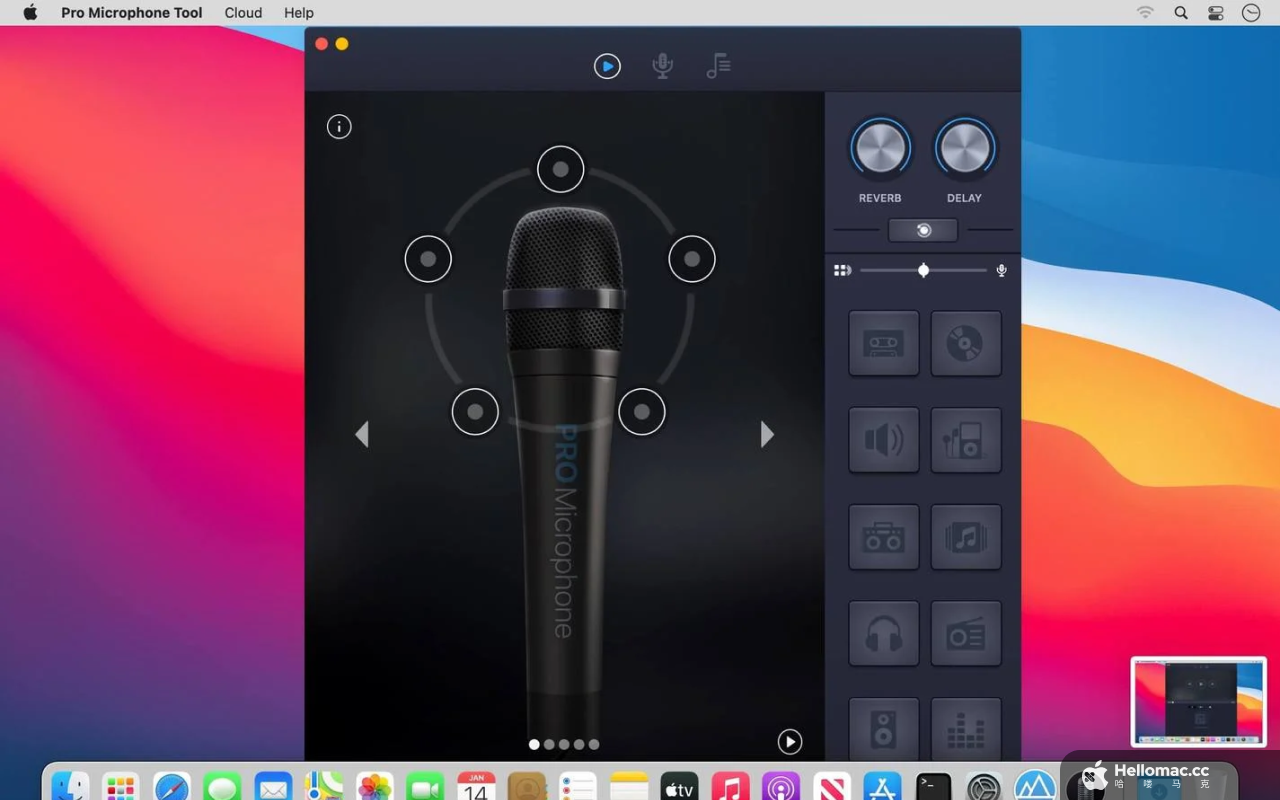1280x800 pixels.
Task: Click the clock icon in menu bar
Action: tap(1251, 13)
